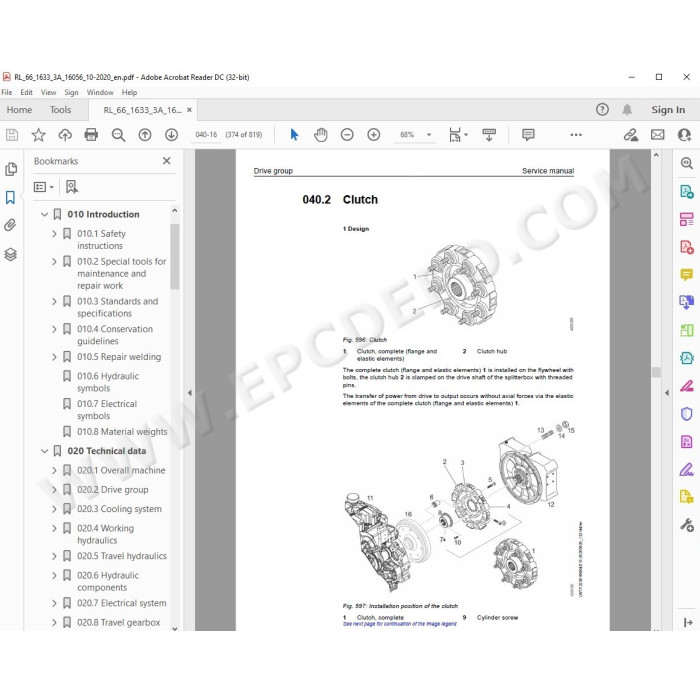
Task: Open the View menu
Action: click(48, 92)
